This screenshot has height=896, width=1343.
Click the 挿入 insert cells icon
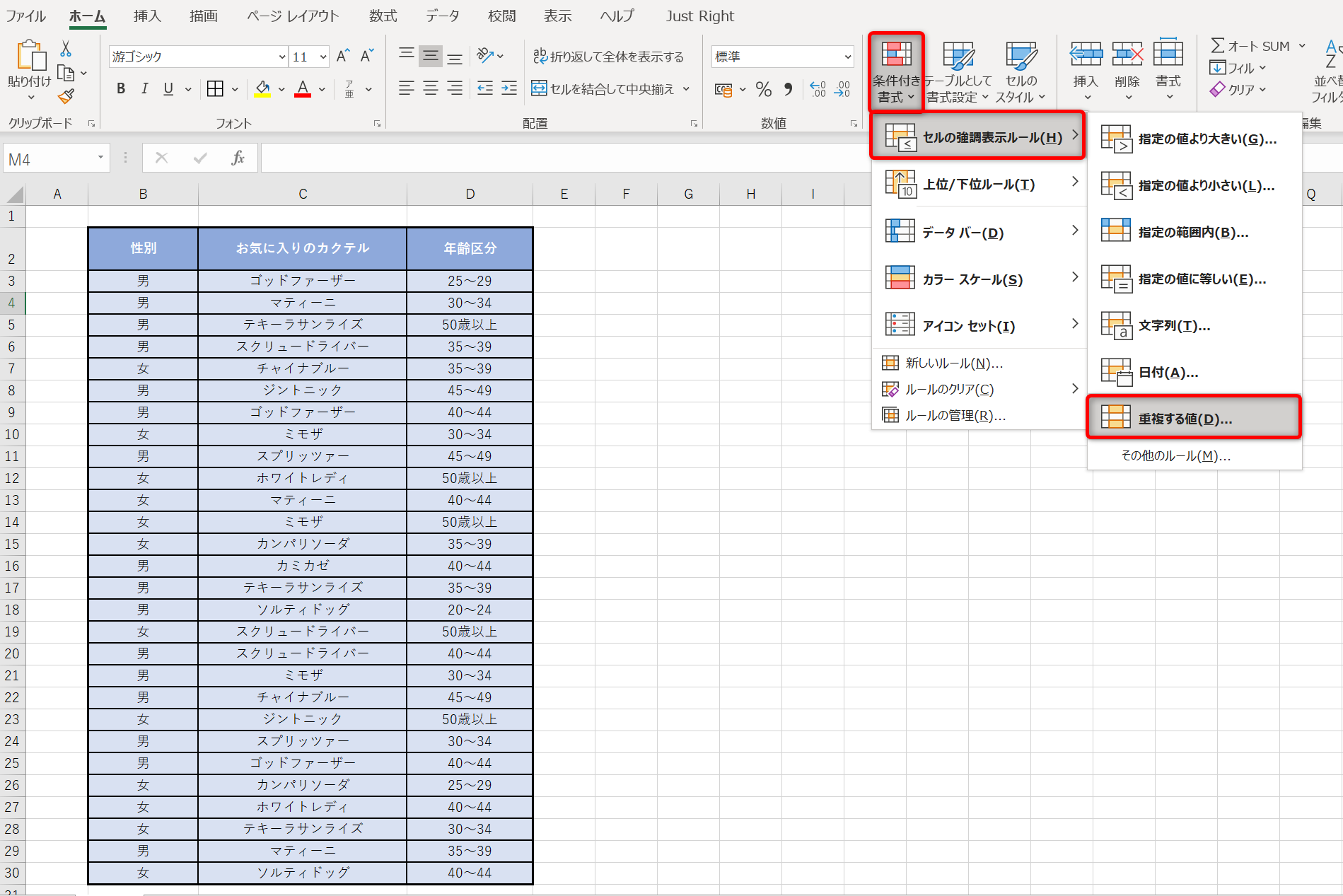click(x=1086, y=54)
